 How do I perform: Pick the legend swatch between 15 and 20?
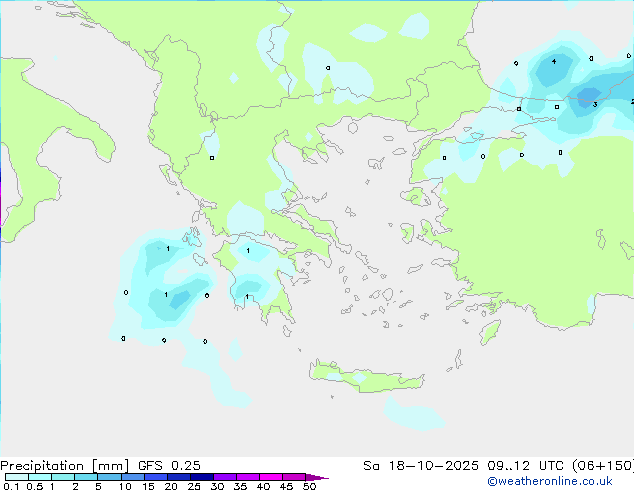(x=155, y=477)
